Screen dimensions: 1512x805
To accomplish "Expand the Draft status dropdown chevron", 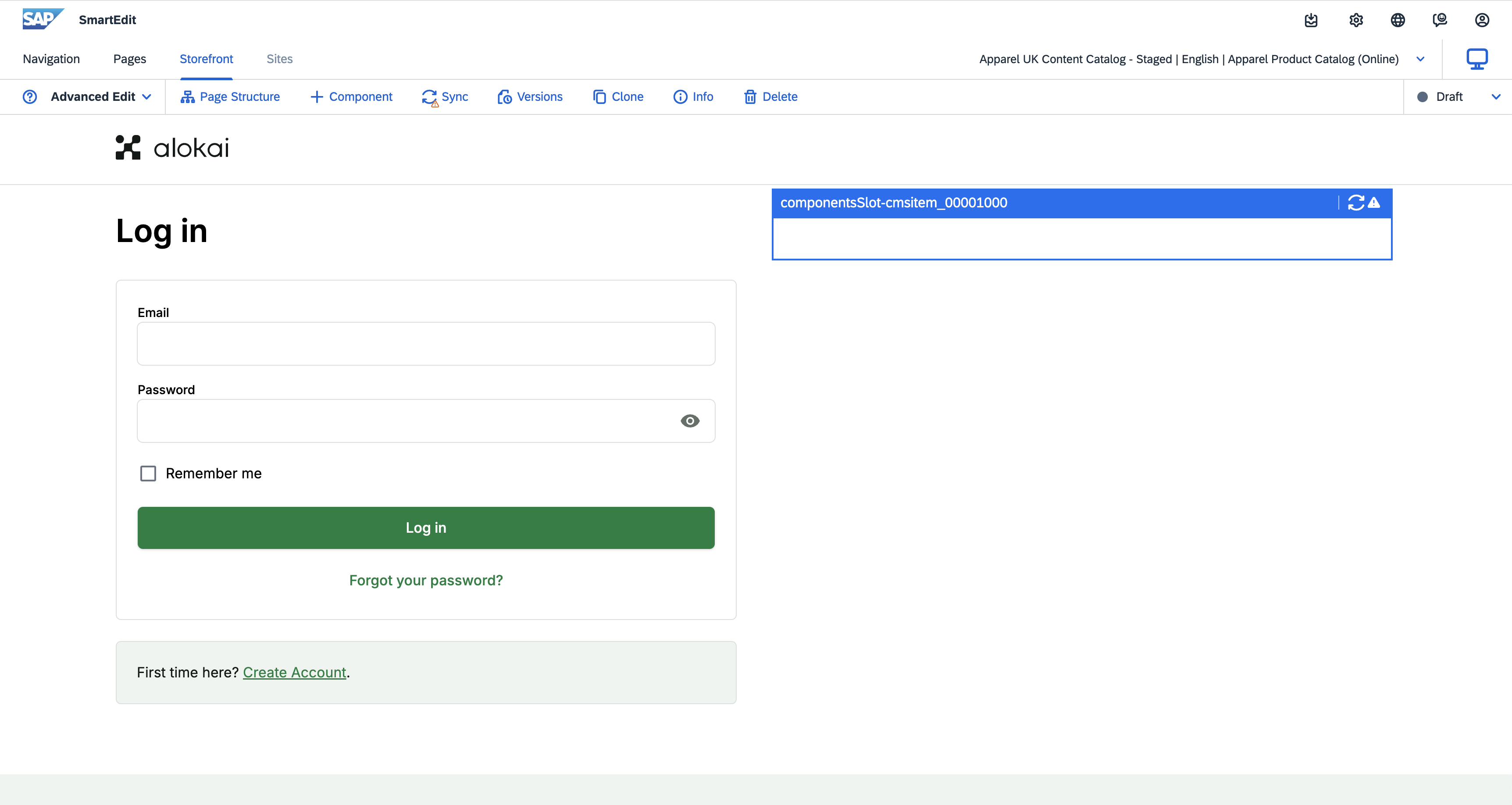I will pos(1496,97).
